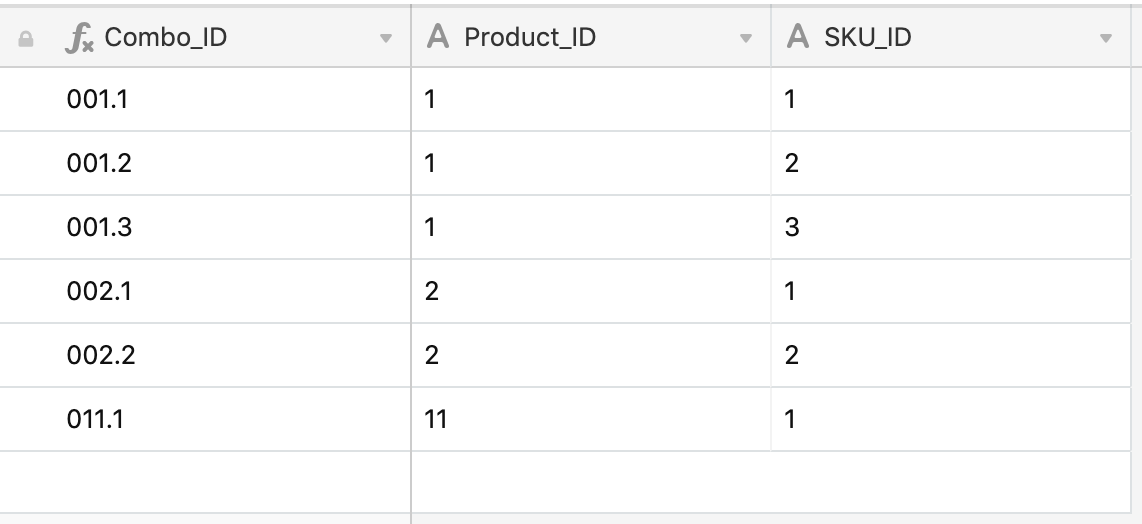Click the SKU_ID cell showing 3
The image size is (1142, 524).
(950, 227)
